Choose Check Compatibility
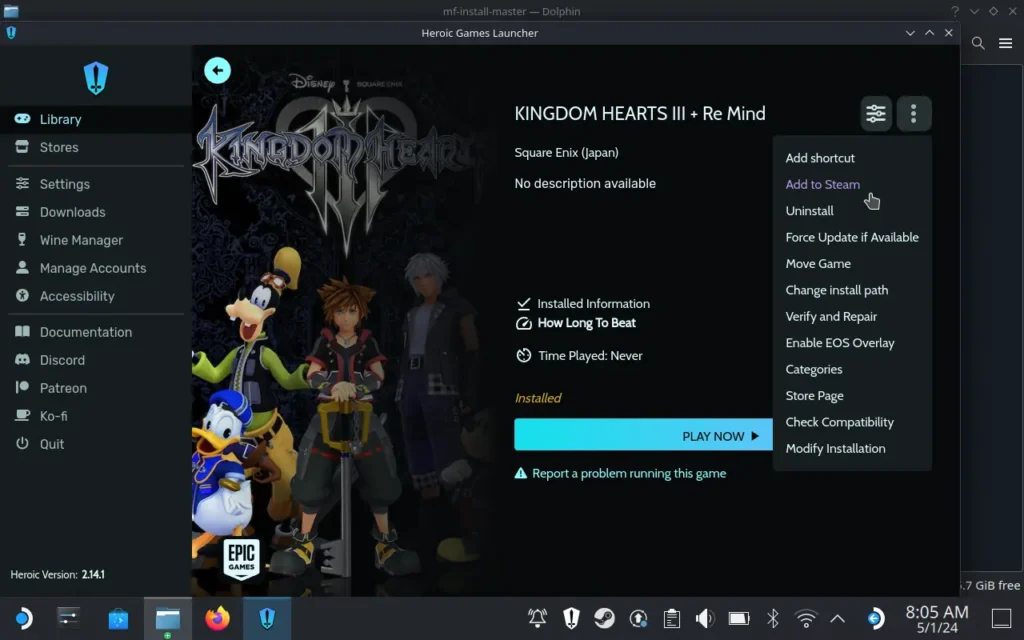 point(852,423)
